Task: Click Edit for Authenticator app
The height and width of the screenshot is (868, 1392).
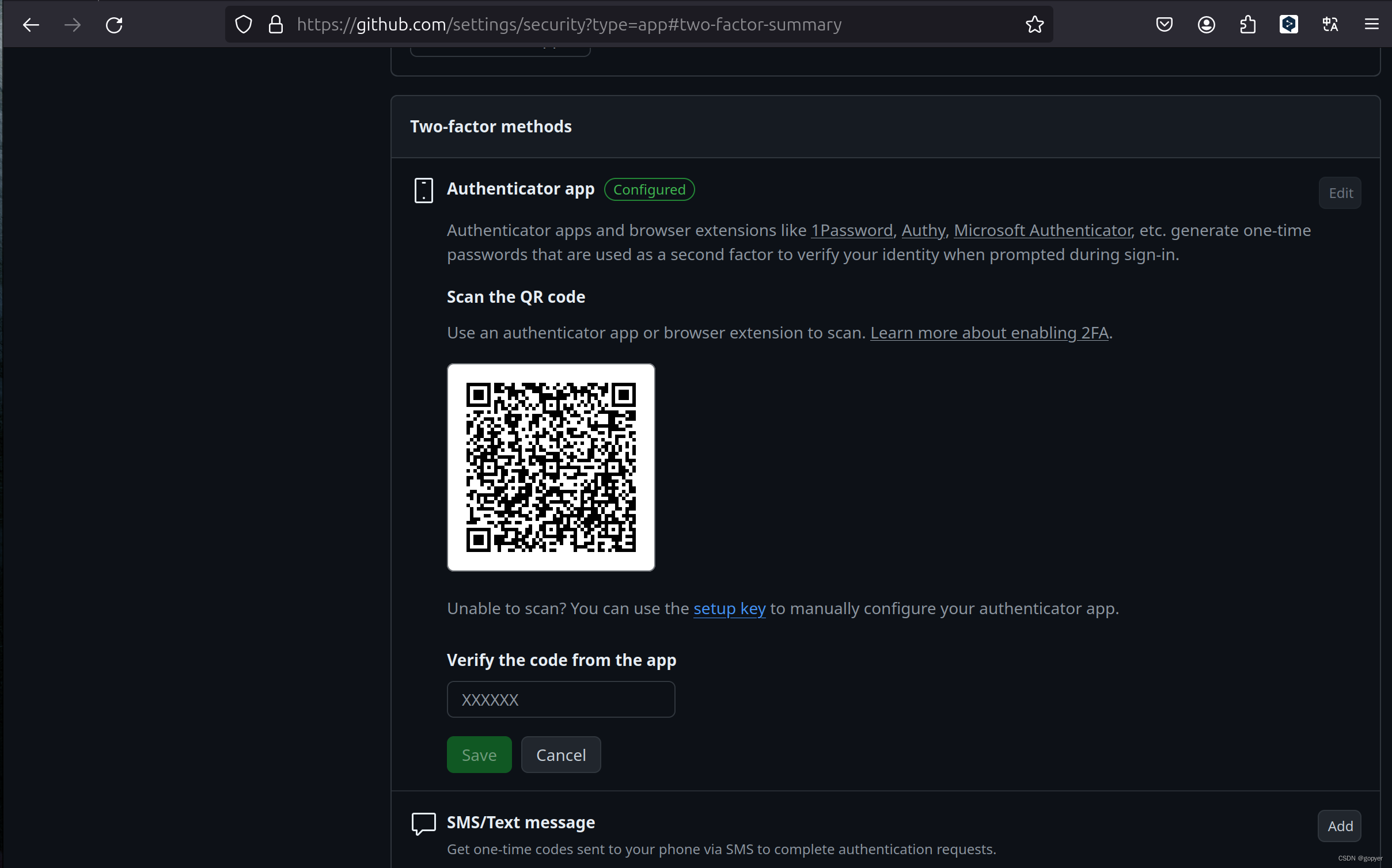Action: click(1340, 193)
